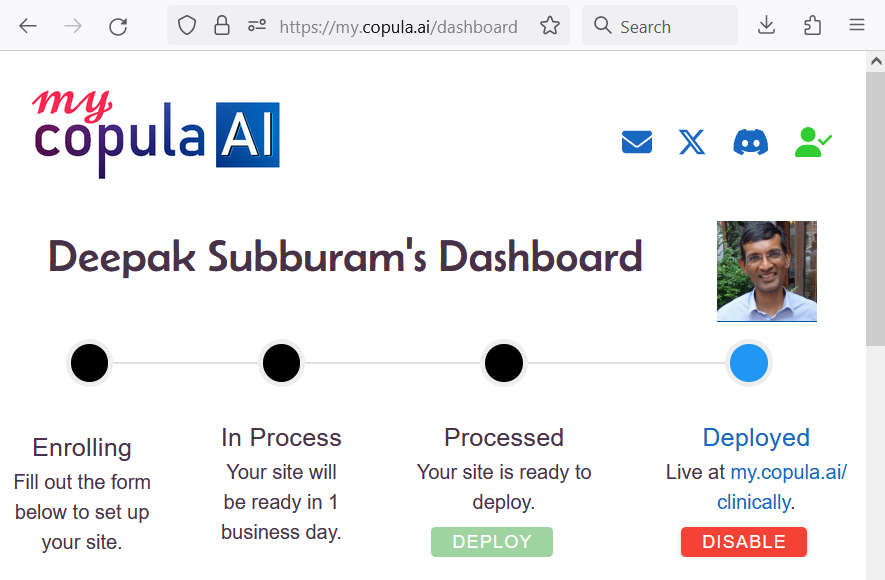Select the In Process stage dot

coord(281,363)
